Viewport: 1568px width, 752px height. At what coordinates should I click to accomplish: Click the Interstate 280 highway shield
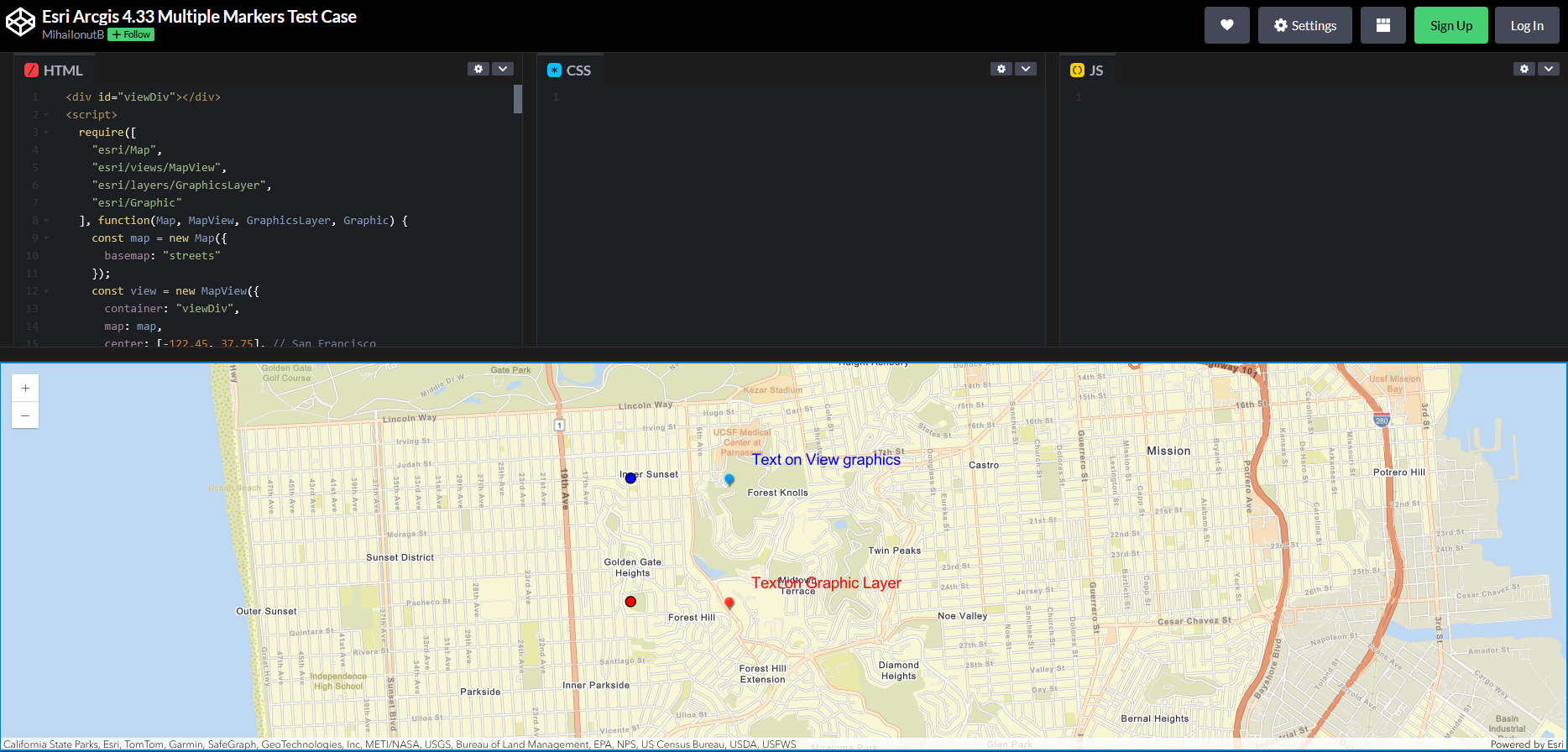1382,420
